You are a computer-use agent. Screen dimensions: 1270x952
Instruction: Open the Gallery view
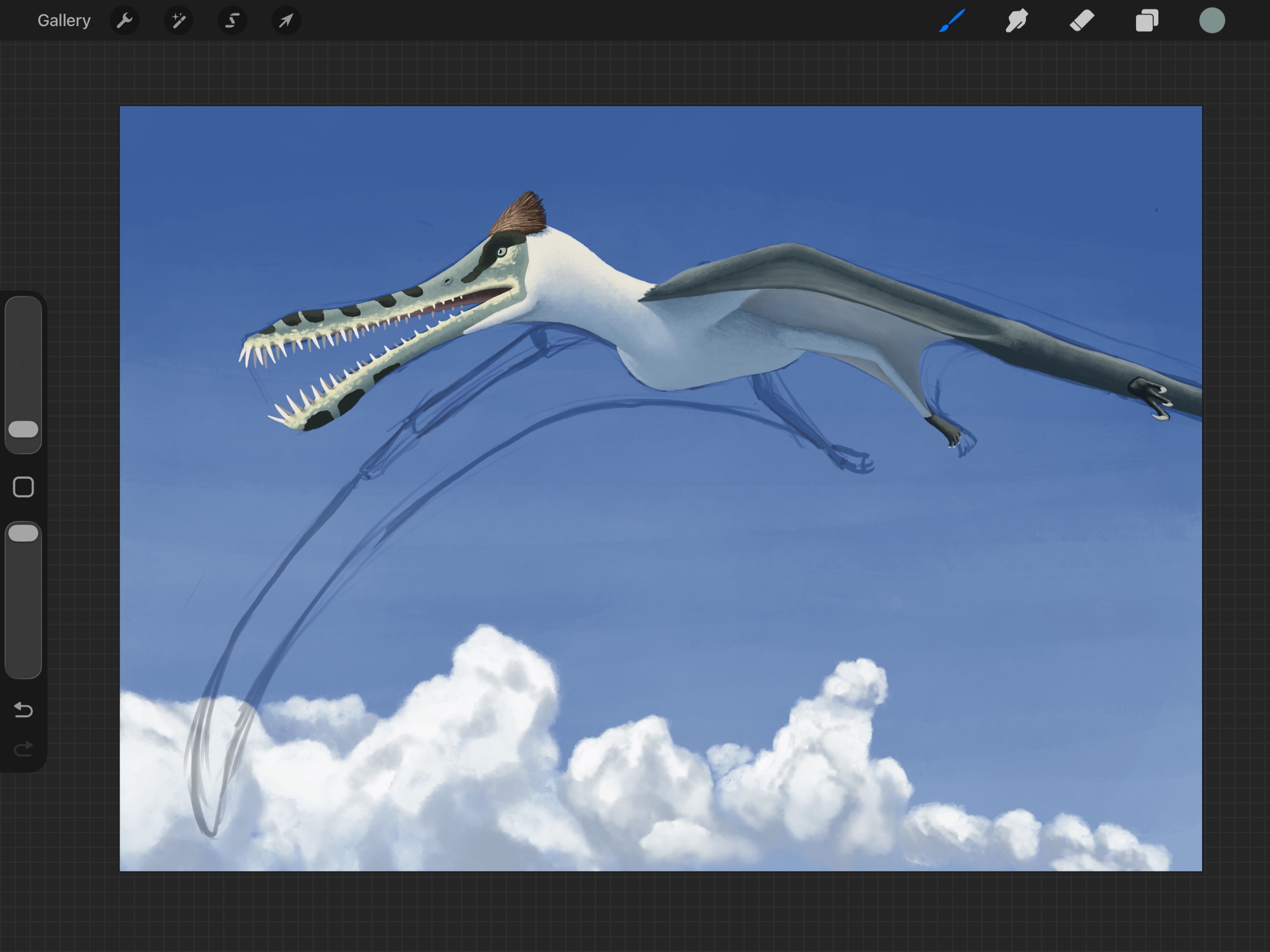63,21
